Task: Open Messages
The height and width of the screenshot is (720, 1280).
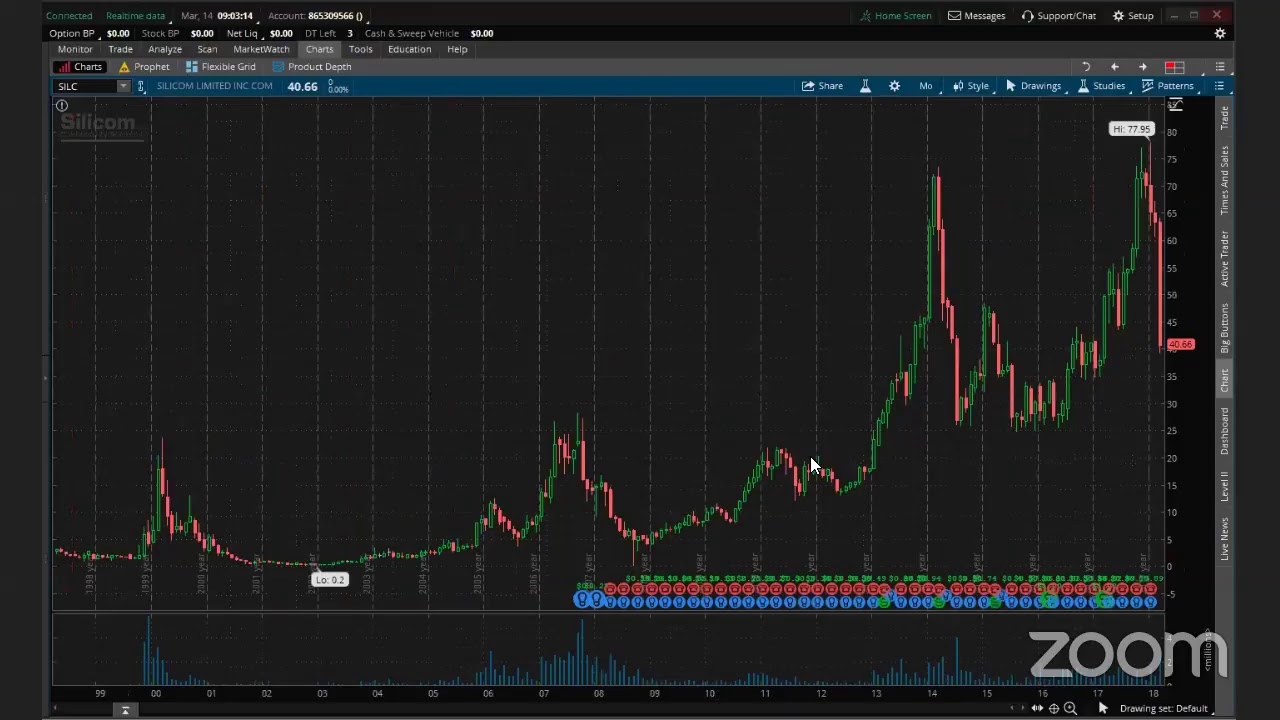Action: click(977, 16)
